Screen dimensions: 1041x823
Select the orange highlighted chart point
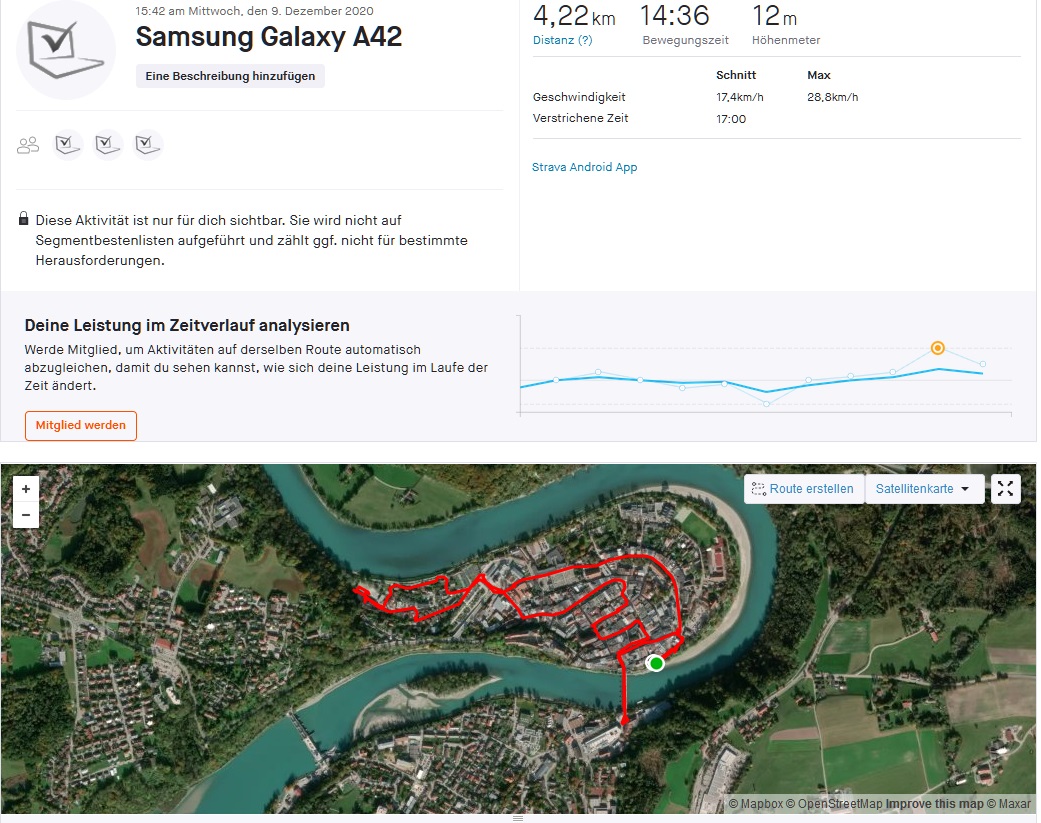tap(937, 348)
